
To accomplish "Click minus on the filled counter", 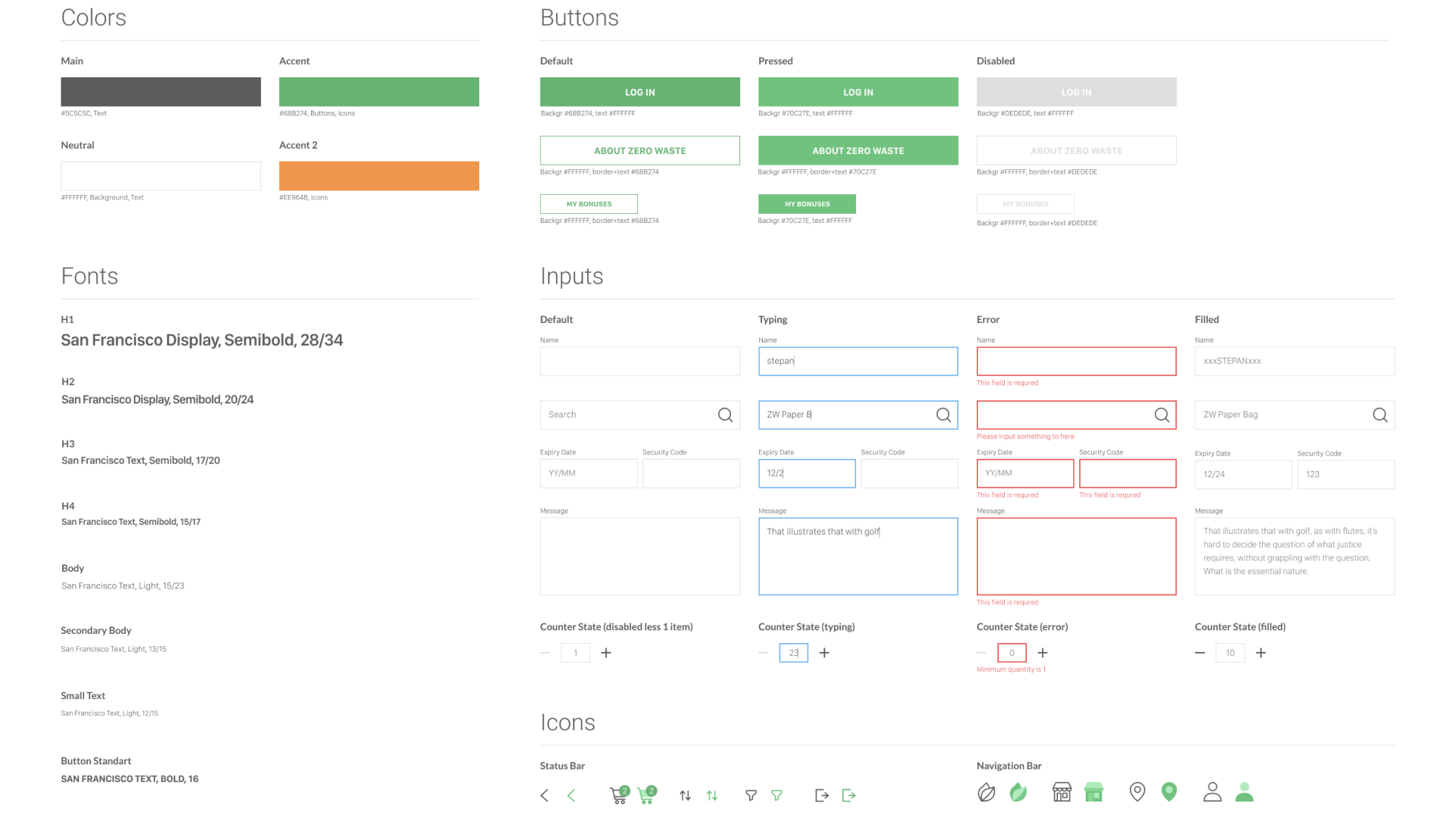I will [1200, 653].
